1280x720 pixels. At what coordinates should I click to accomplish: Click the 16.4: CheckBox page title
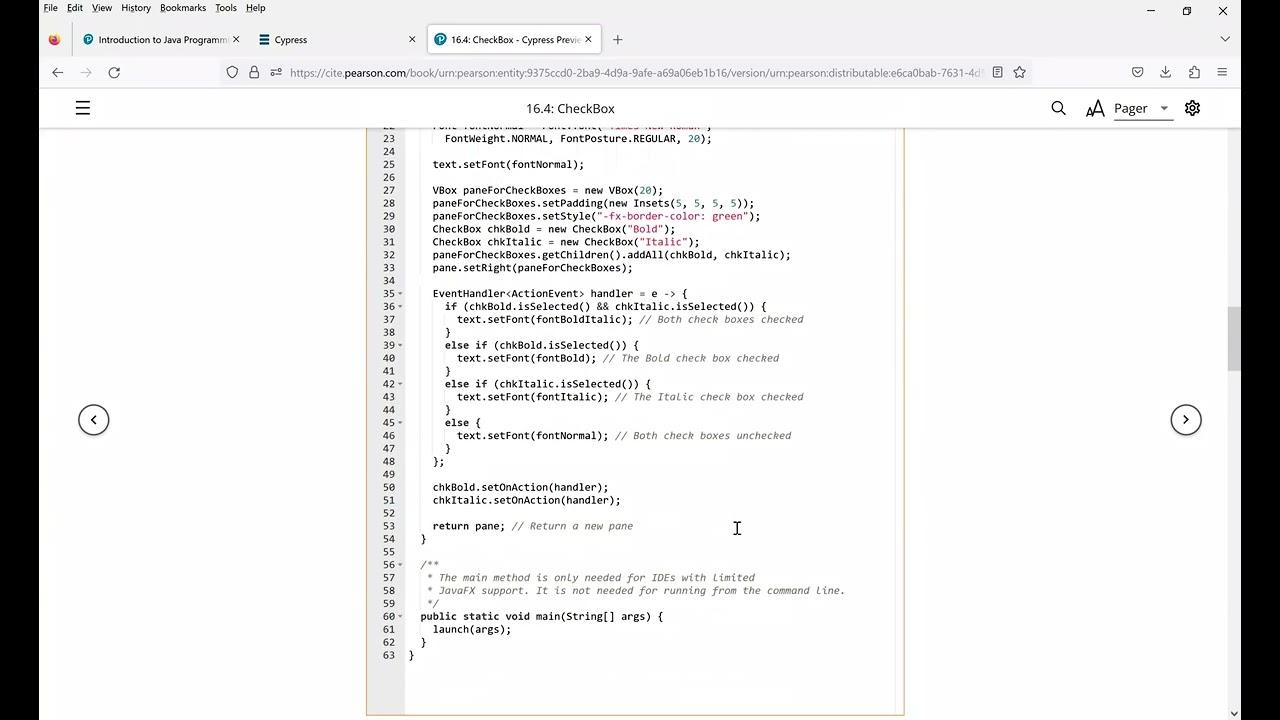coord(570,108)
